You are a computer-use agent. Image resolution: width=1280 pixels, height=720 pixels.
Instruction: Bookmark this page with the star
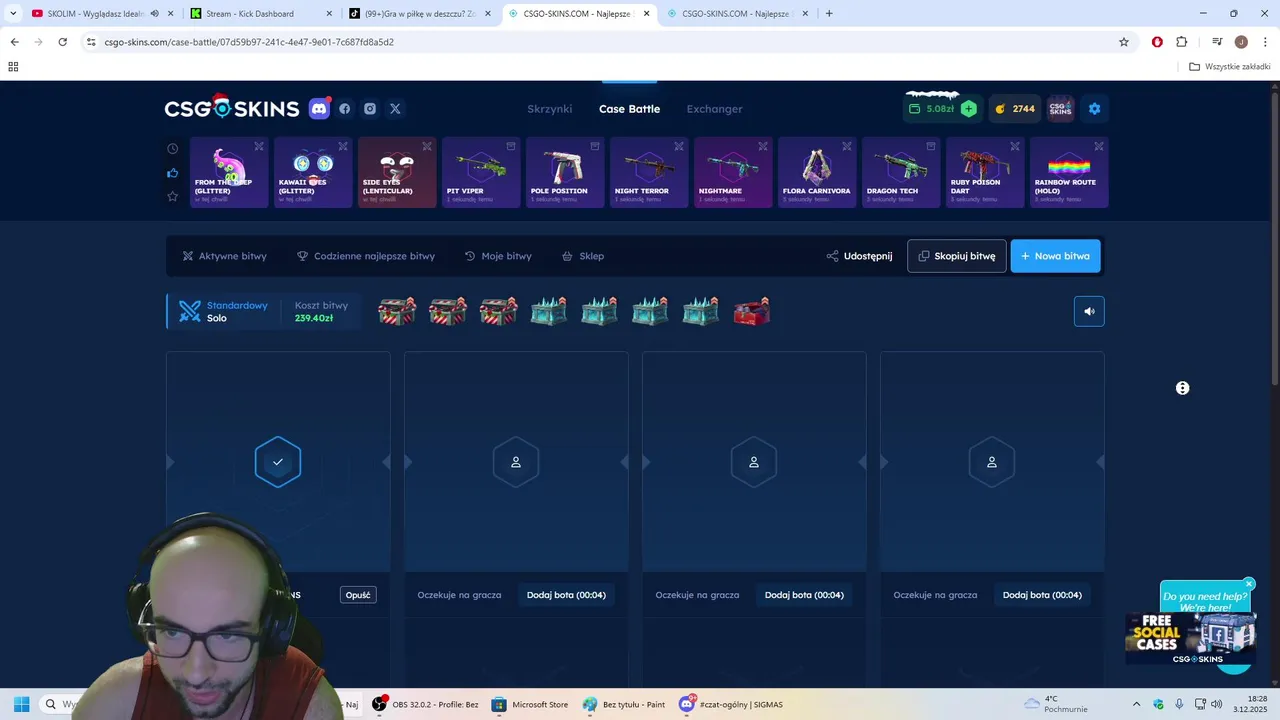[1124, 42]
